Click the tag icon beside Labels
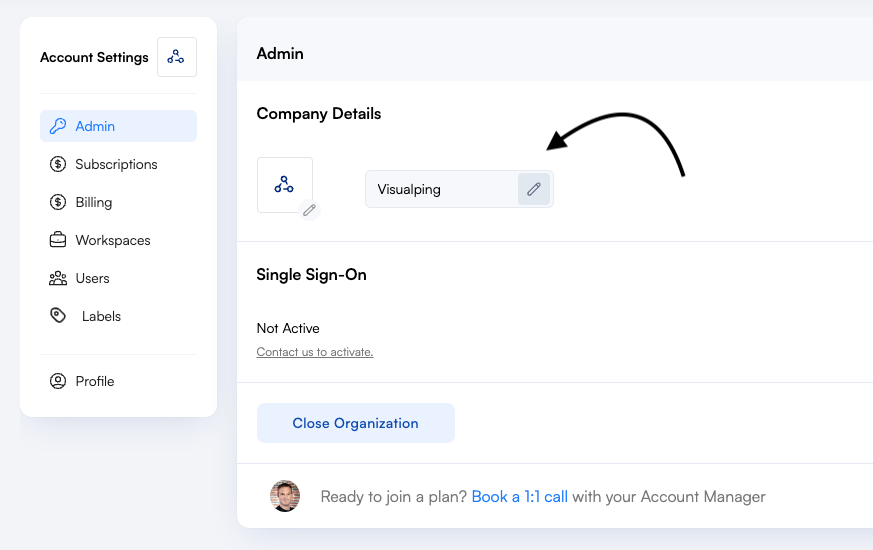 point(58,316)
